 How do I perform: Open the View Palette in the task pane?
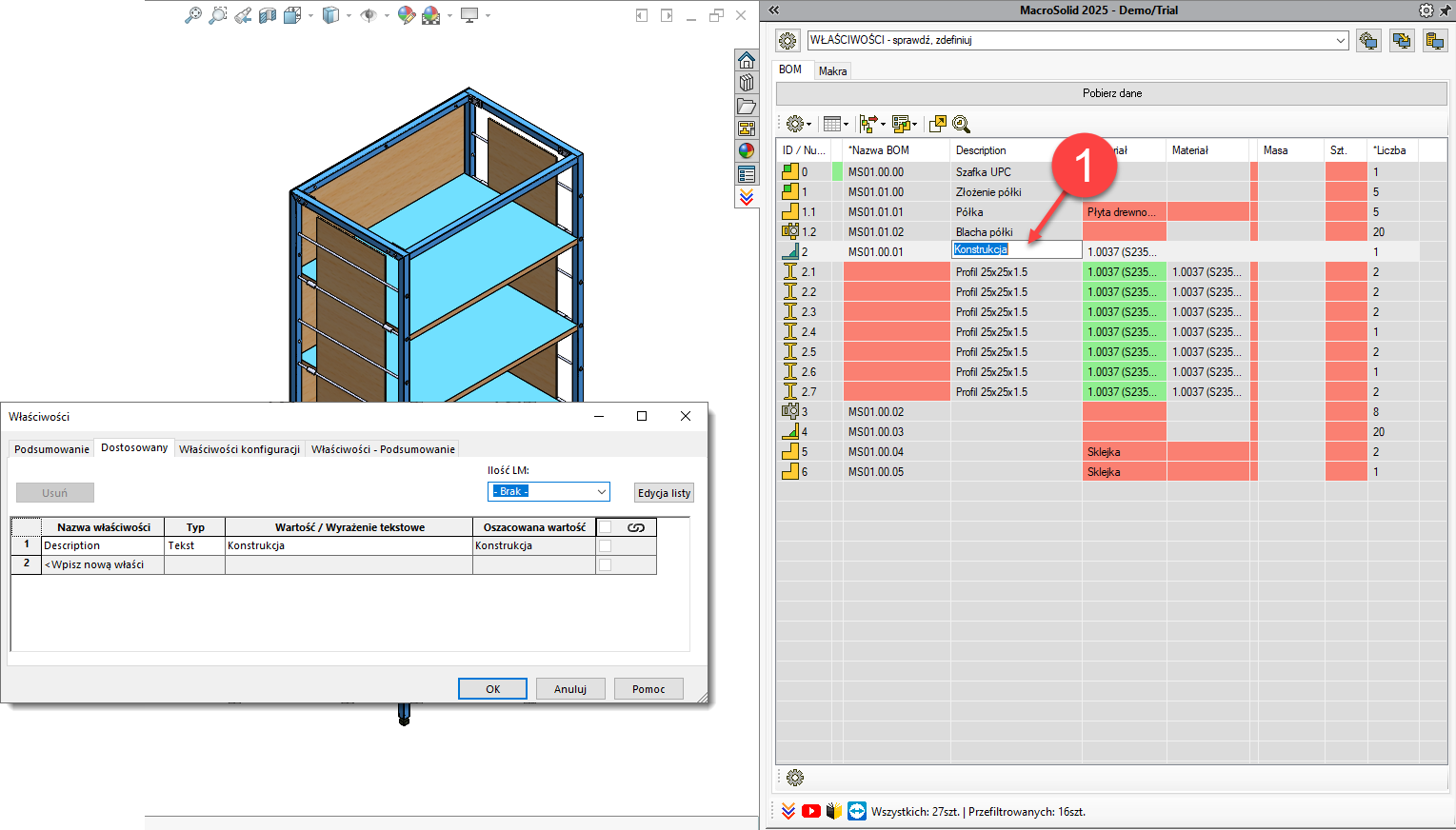[x=747, y=128]
